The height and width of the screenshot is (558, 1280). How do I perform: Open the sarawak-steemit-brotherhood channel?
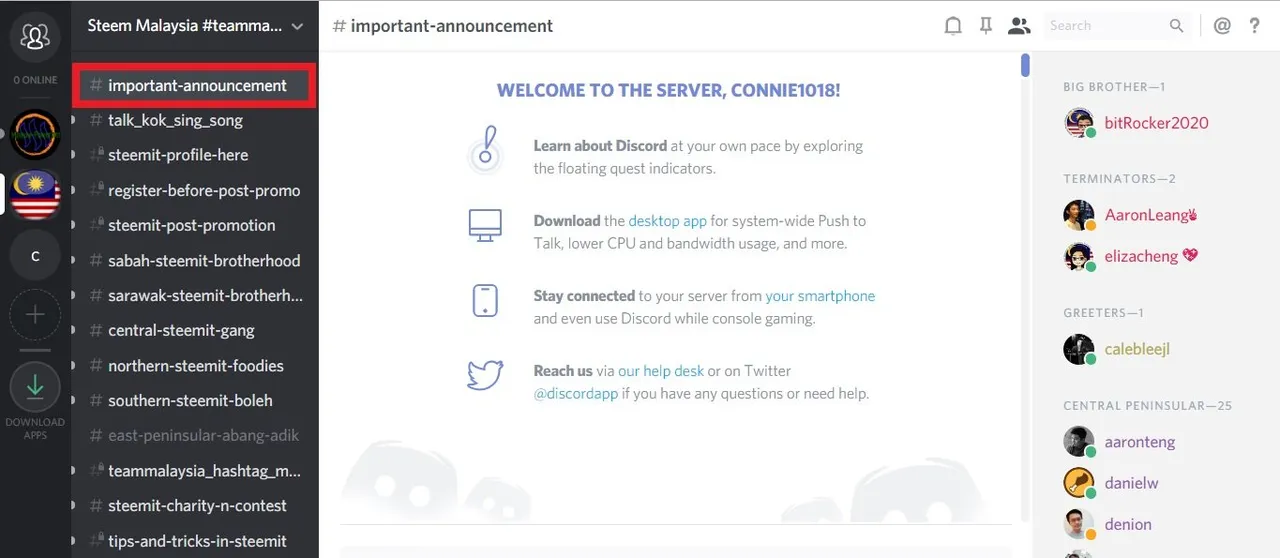tap(195, 295)
